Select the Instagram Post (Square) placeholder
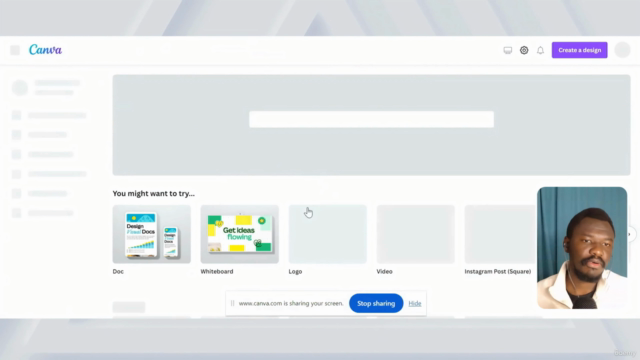The image size is (640, 360). 500,234
